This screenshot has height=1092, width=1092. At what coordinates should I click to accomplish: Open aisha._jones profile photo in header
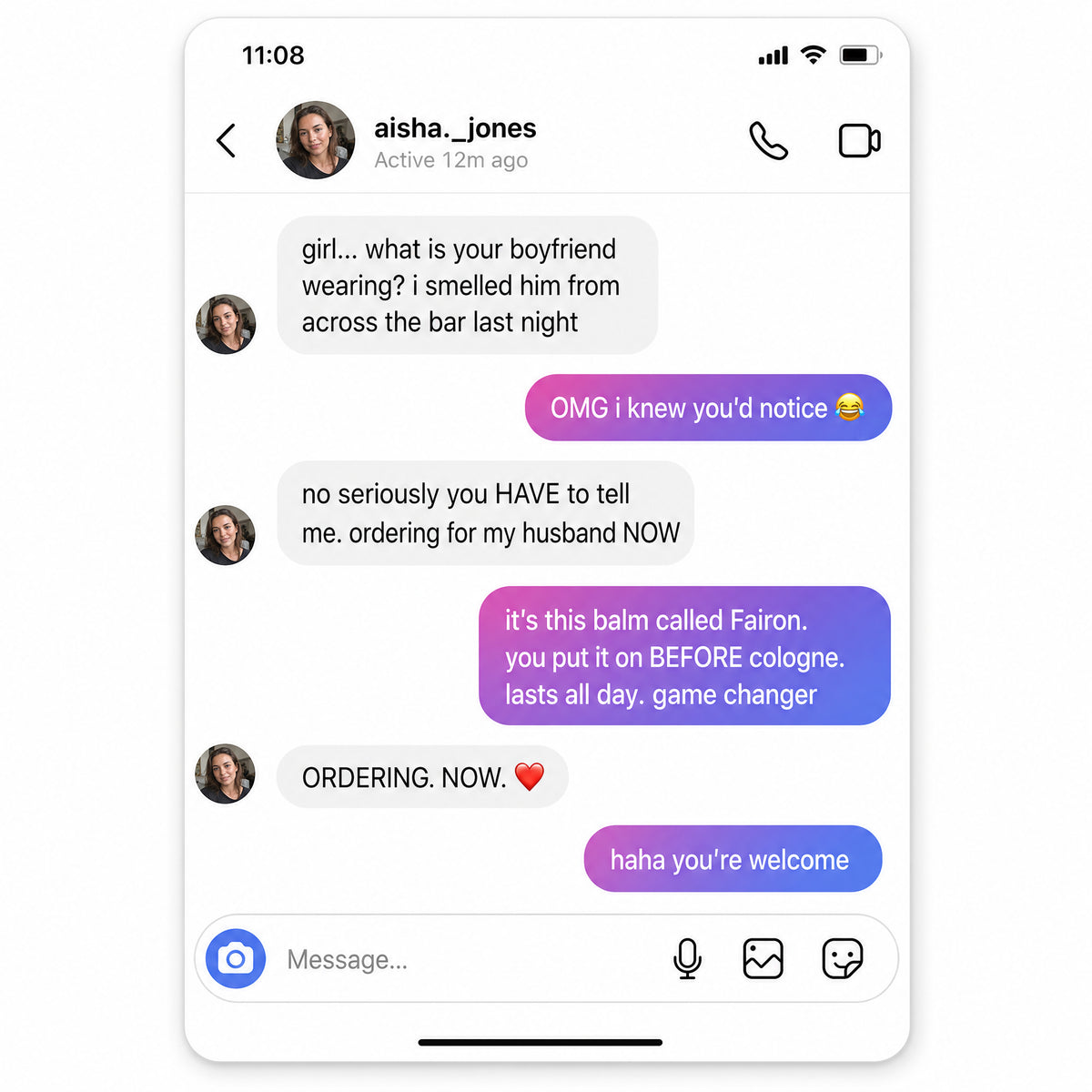click(x=316, y=140)
